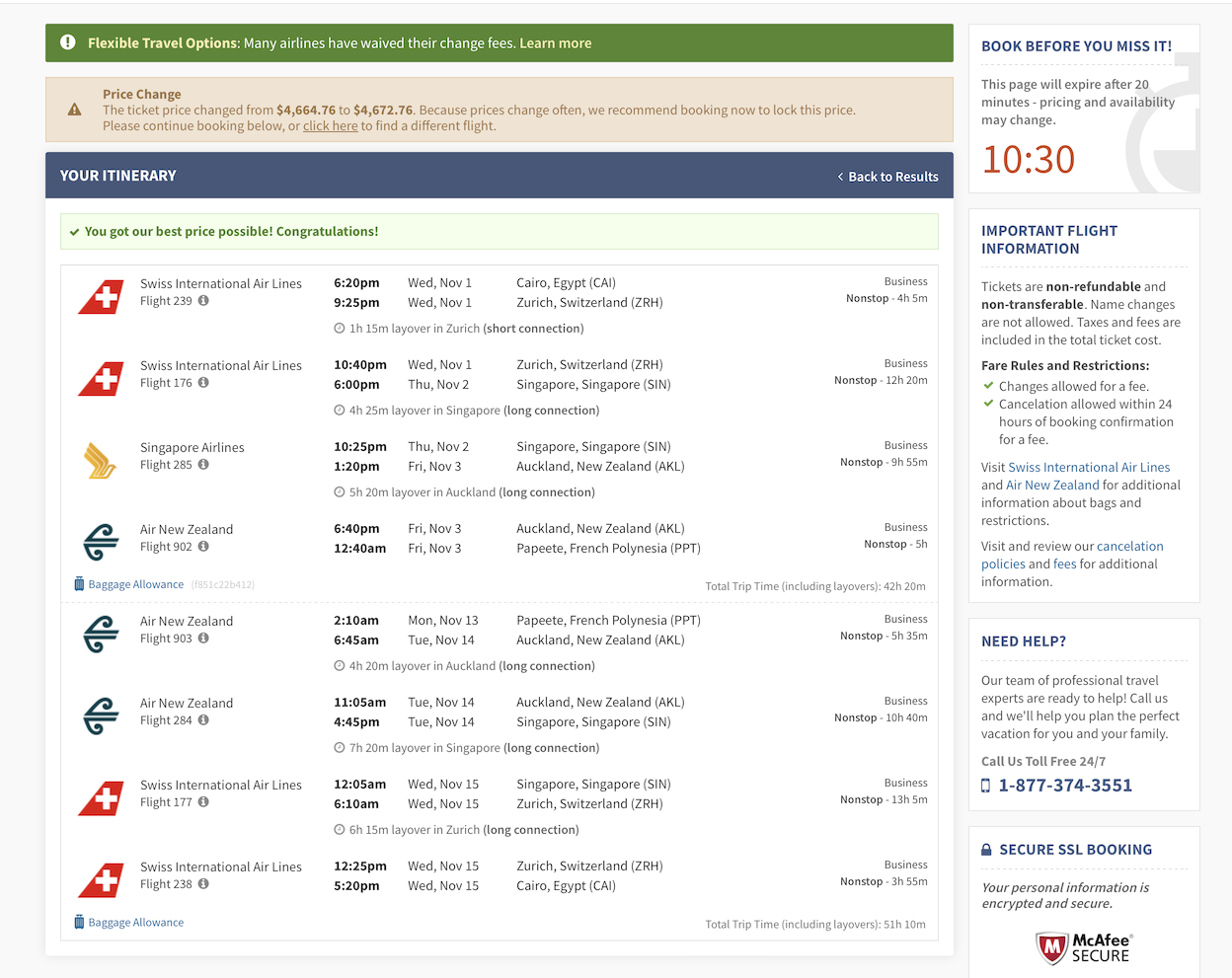Image resolution: width=1232 pixels, height=978 pixels.
Task: Click '6h 15m layover in Zurich' text
Action: point(415,830)
